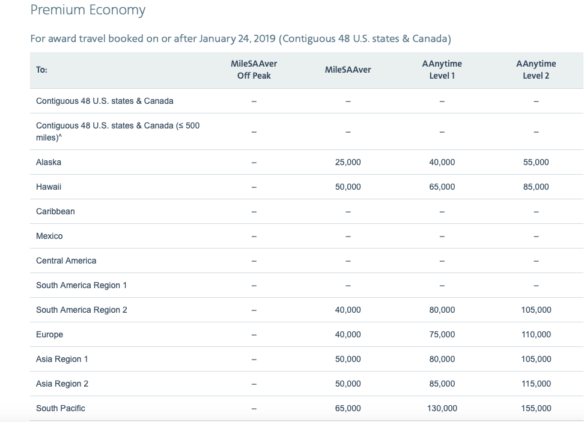Click the Premium Economy heading
This screenshot has height=422, width=584.
pos(88,10)
